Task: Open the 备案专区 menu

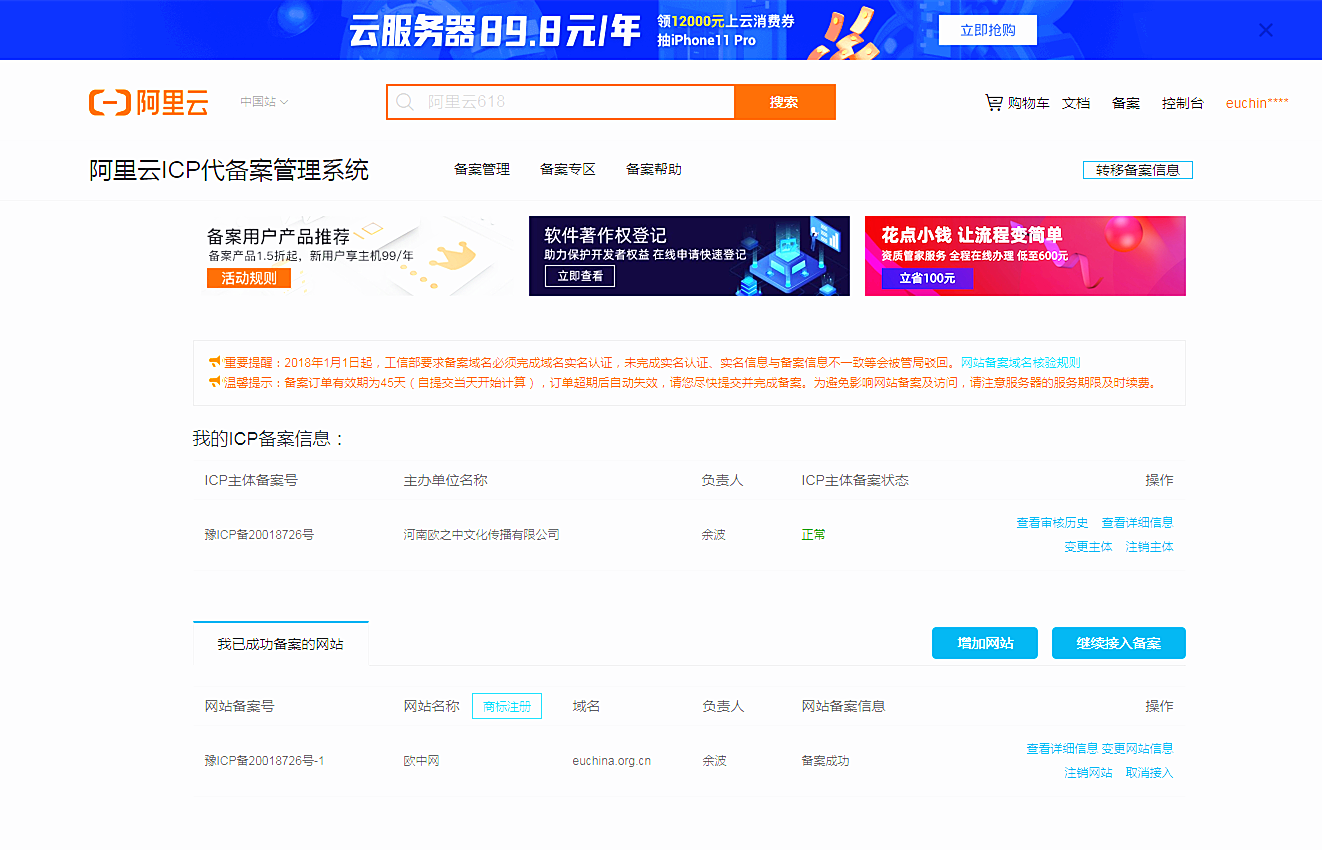Action: tap(568, 169)
